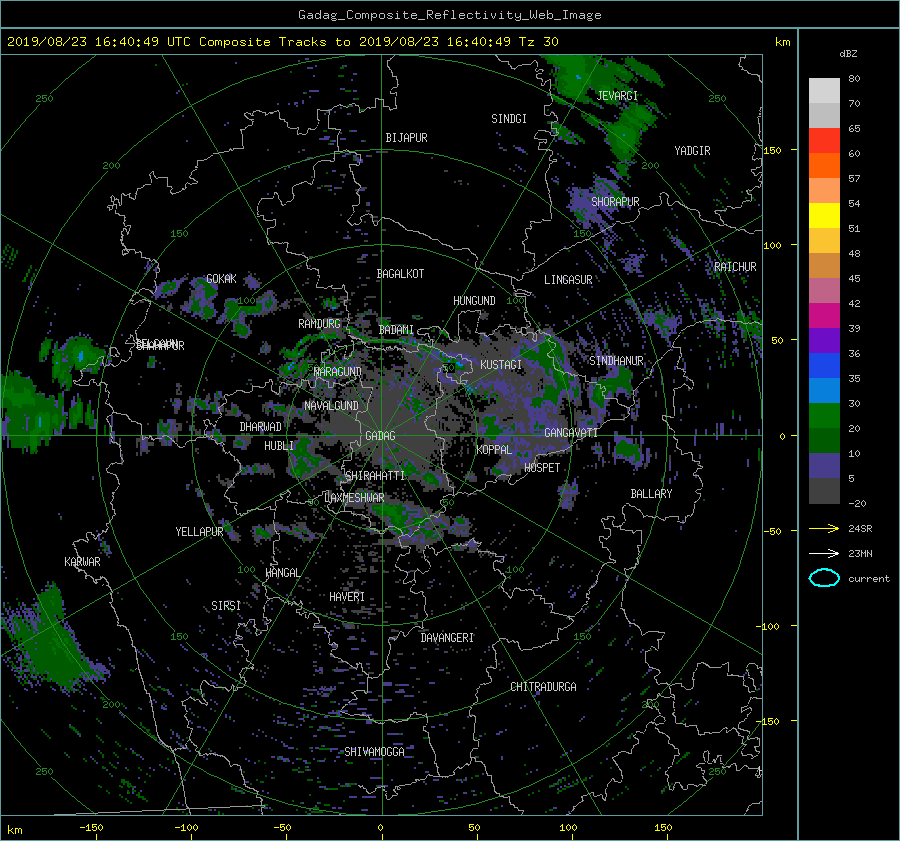Click the HAVERI city label
Image resolution: width=900 pixels, height=841 pixels.
coord(347,597)
